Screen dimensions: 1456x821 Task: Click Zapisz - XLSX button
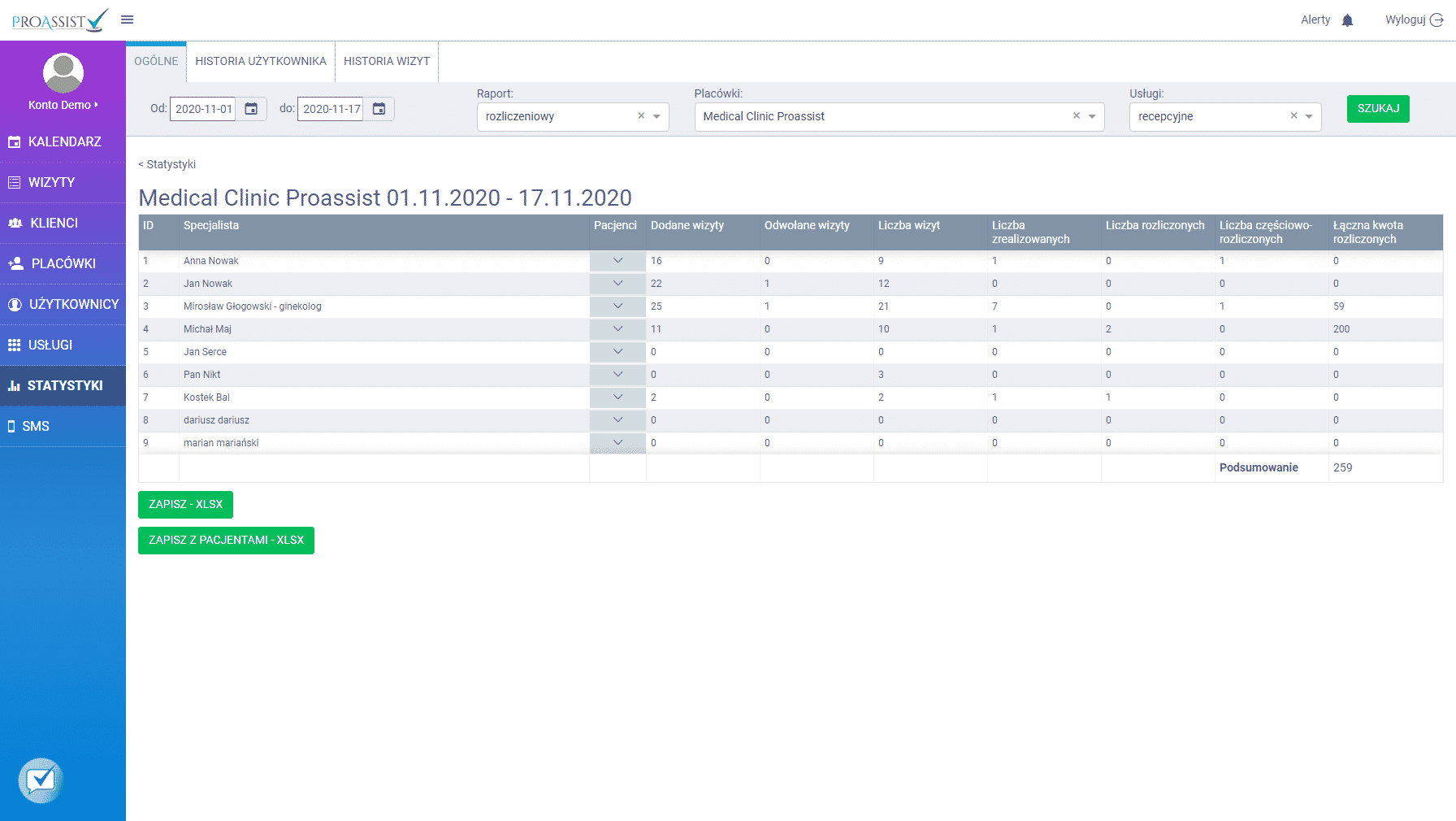(x=185, y=505)
